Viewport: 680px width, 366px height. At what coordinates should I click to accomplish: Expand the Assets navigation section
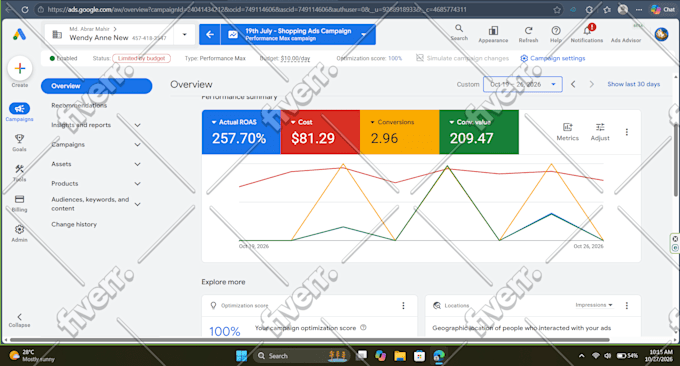click(x=137, y=164)
